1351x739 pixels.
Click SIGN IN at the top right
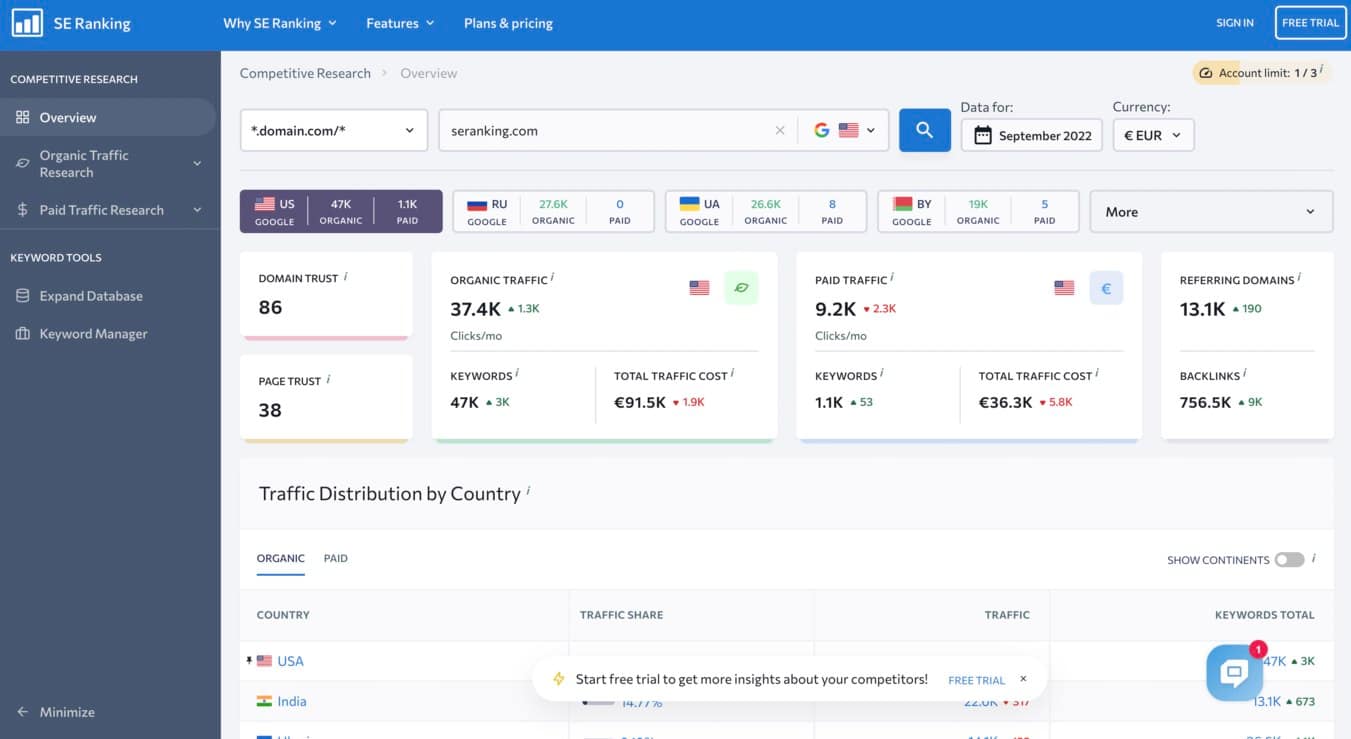1234,22
